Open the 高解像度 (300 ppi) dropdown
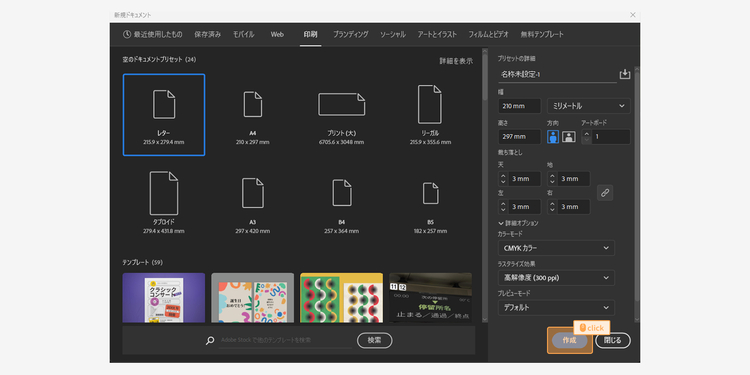Image resolution: width=750 pixels, height=375 pixels. (x=556, y=277)
